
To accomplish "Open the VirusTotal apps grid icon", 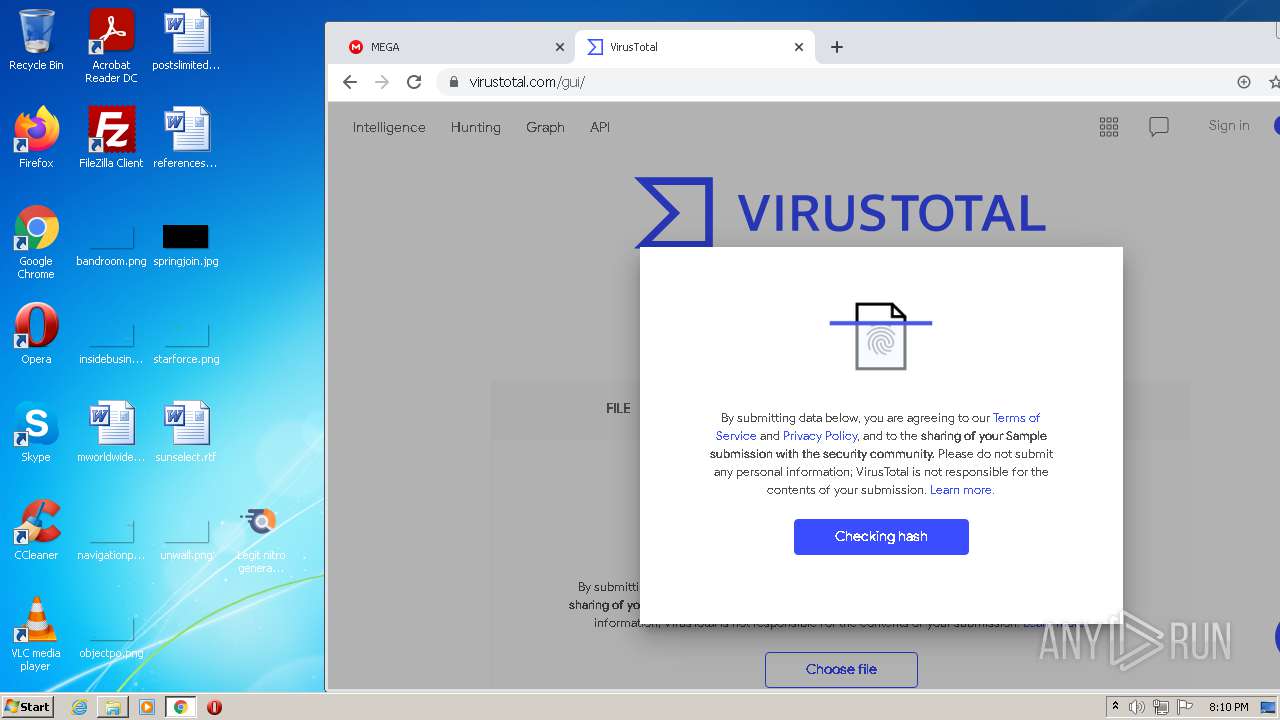I will point(1109,126).
